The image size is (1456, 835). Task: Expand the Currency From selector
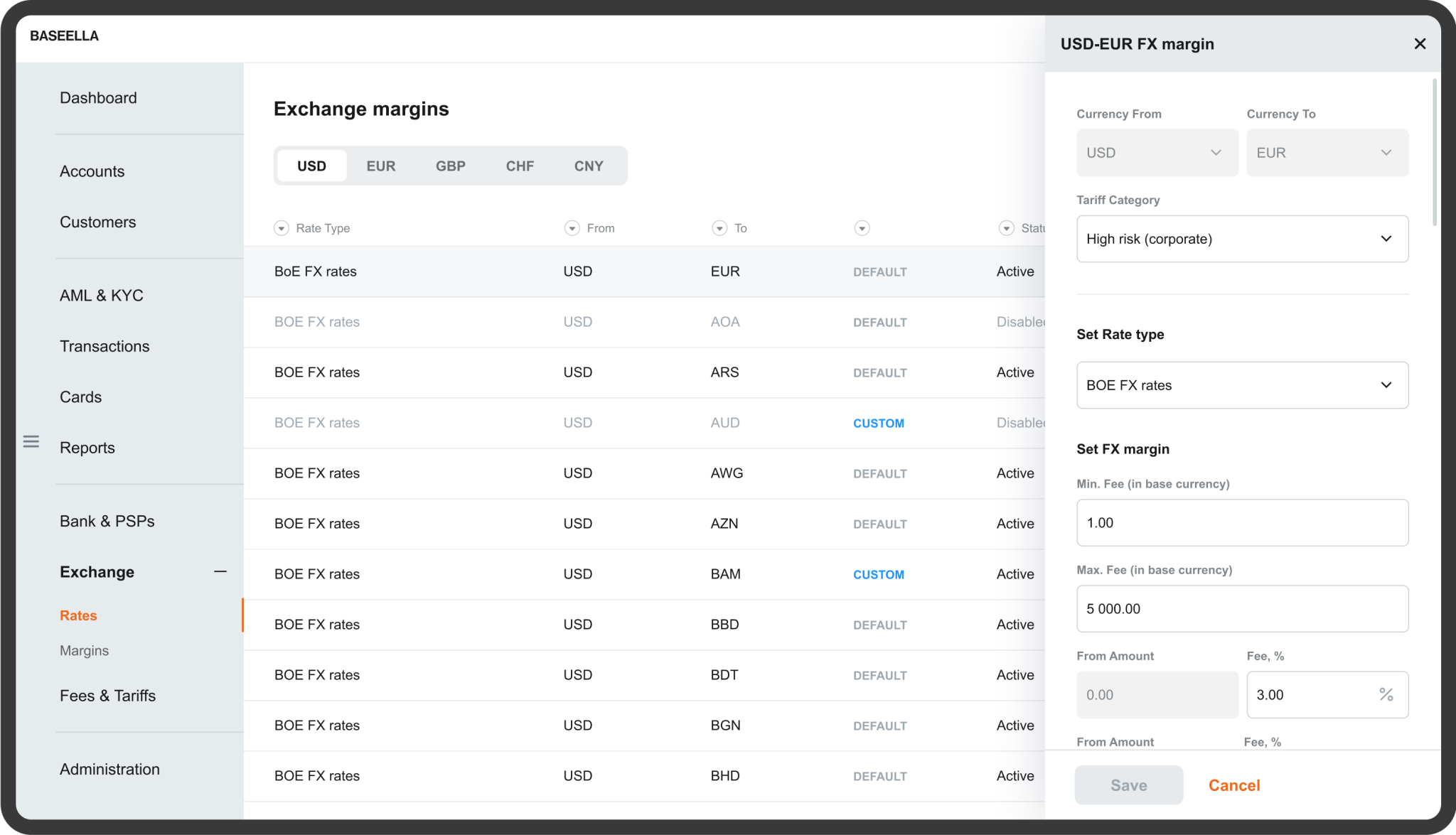(x=1156, y=152)
